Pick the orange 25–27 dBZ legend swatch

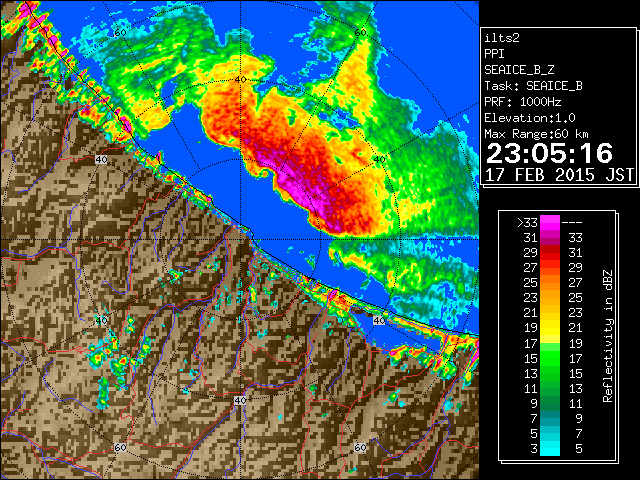pyautogui.click(x=550, y=282)
